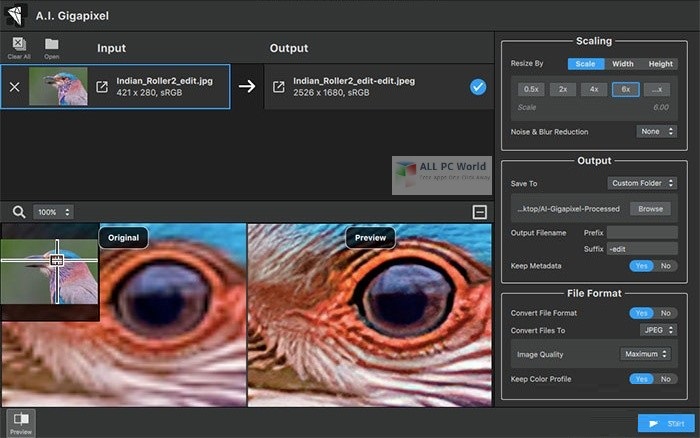Click the Start button
Screen dimensions: 700x438
tap(666, 423)
